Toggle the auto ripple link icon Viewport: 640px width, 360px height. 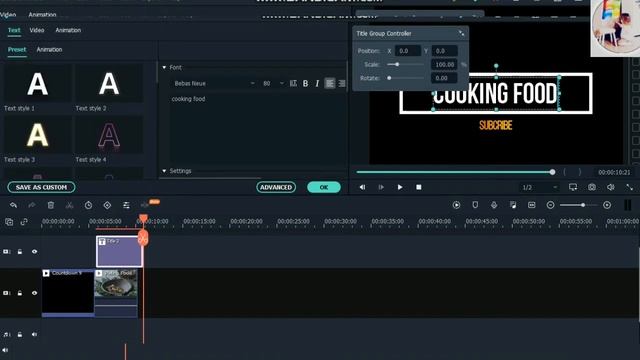(x=24, y=222)
